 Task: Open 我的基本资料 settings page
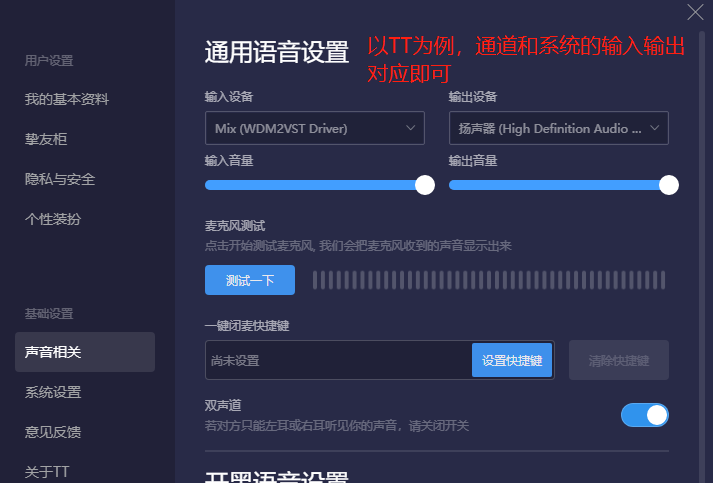[x=67, y=99]
